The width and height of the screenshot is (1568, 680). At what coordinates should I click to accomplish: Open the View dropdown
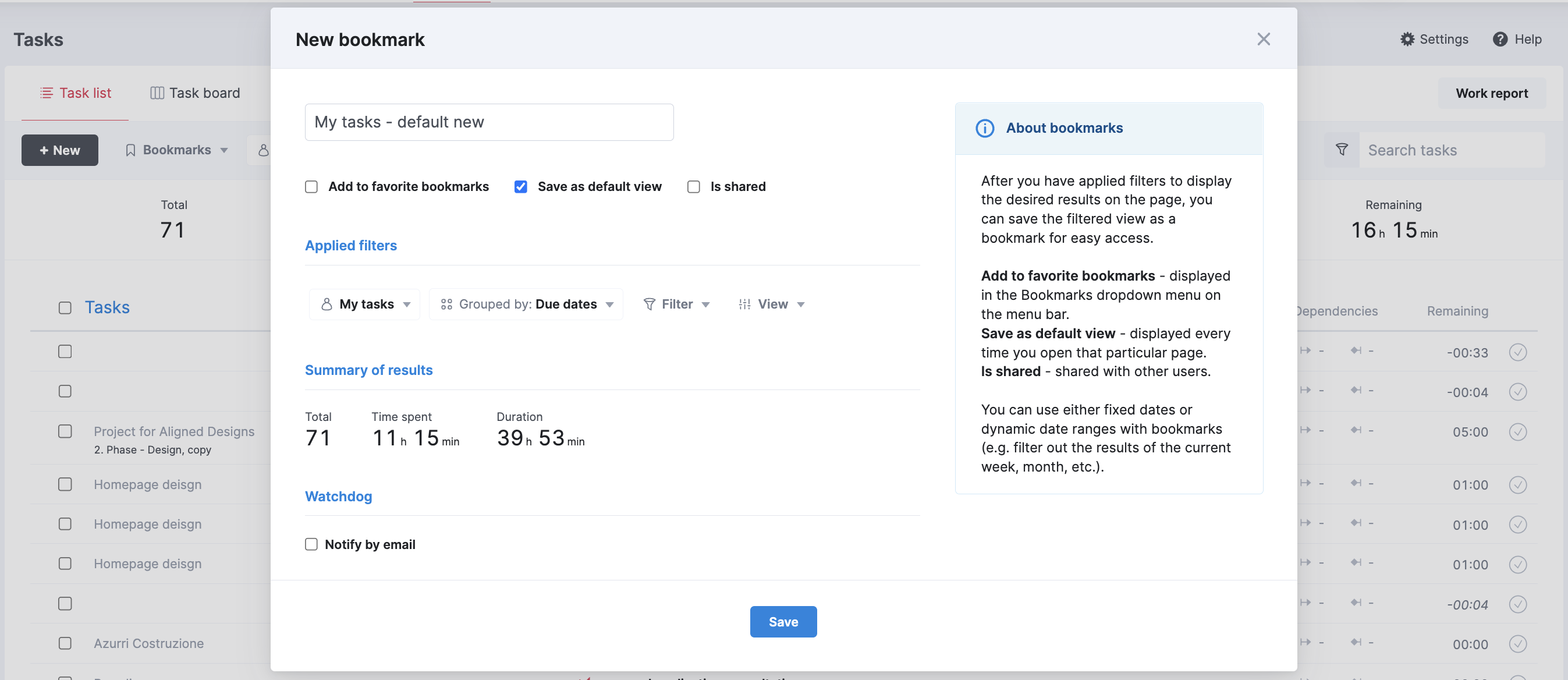point(771,304)
